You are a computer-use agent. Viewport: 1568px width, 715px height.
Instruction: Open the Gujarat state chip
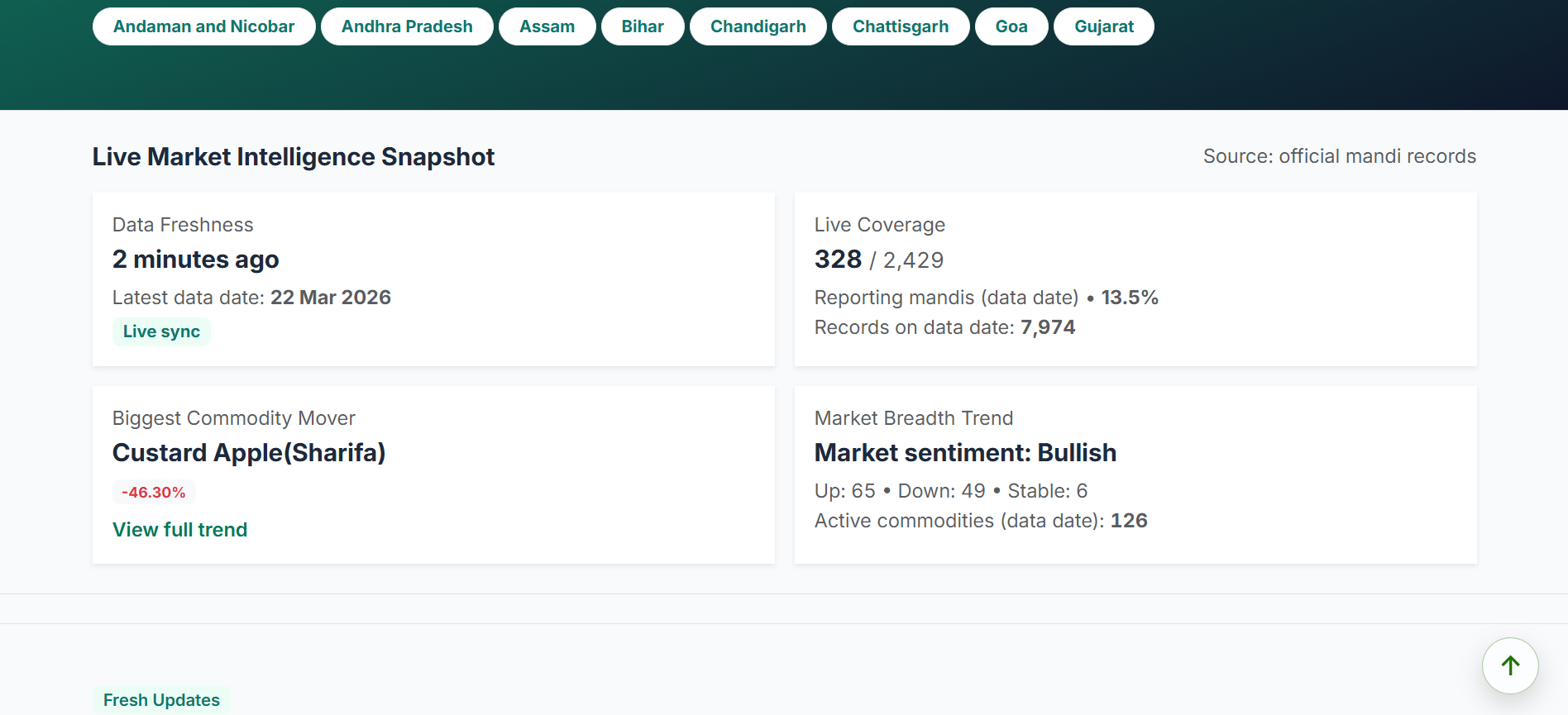coord(1104,26)
